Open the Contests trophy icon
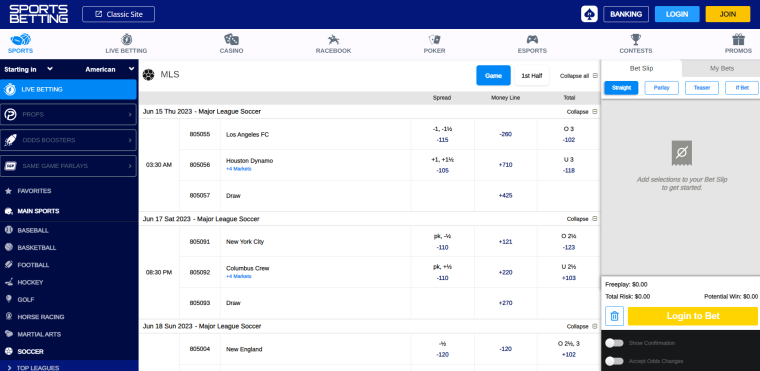Screen dimensions: 760x371 635,39
